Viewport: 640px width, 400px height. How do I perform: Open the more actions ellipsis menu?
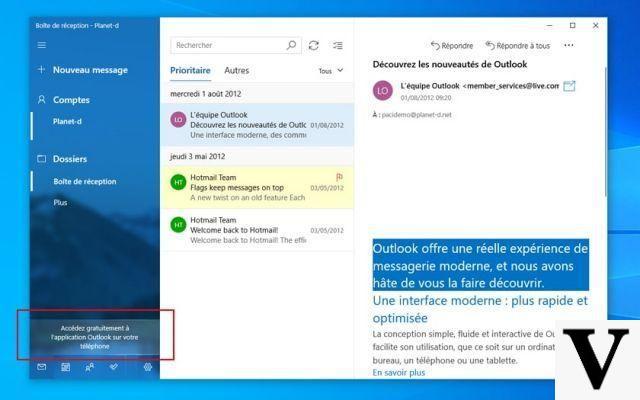tap(569, 45)
